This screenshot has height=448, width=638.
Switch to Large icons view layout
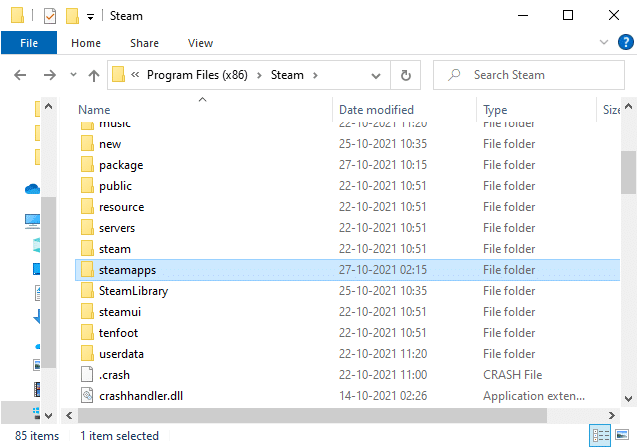[622, 435]
